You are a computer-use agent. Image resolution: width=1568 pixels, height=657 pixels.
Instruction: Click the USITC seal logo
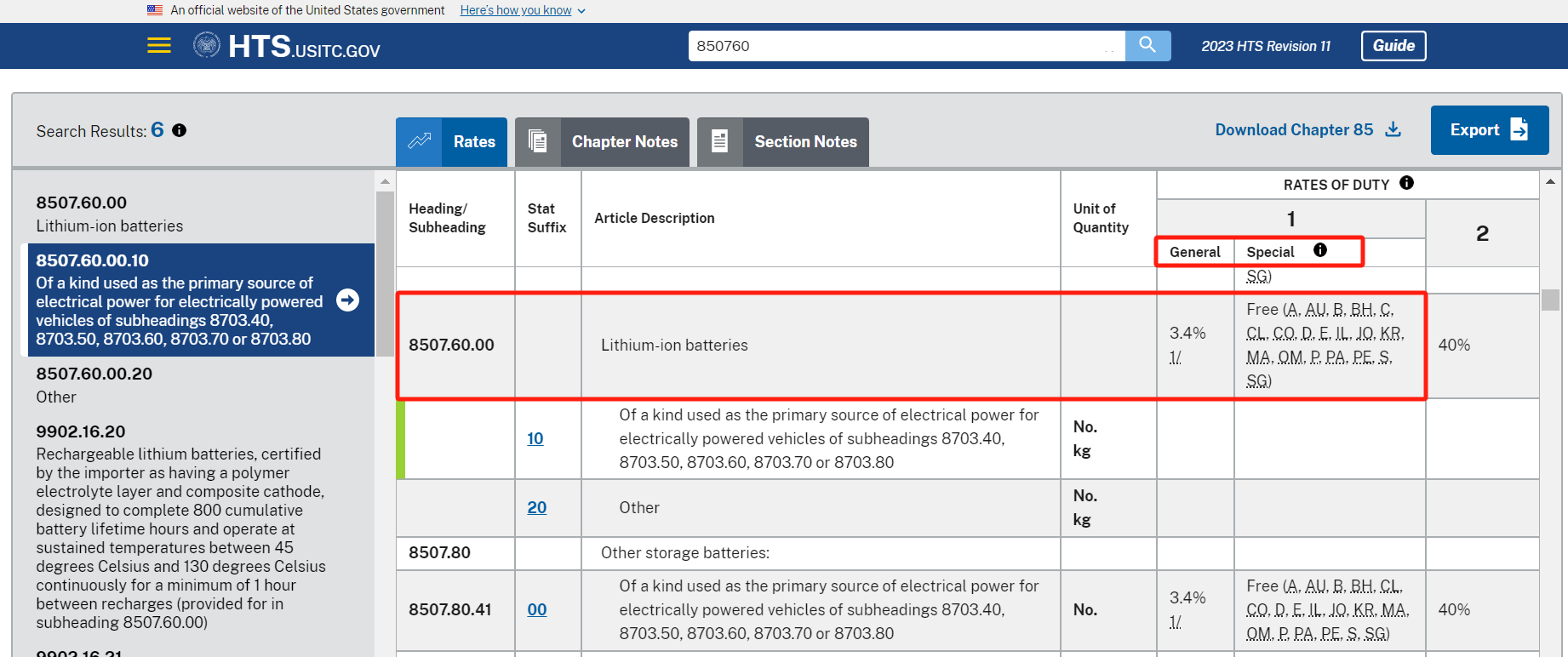[207, 45]
